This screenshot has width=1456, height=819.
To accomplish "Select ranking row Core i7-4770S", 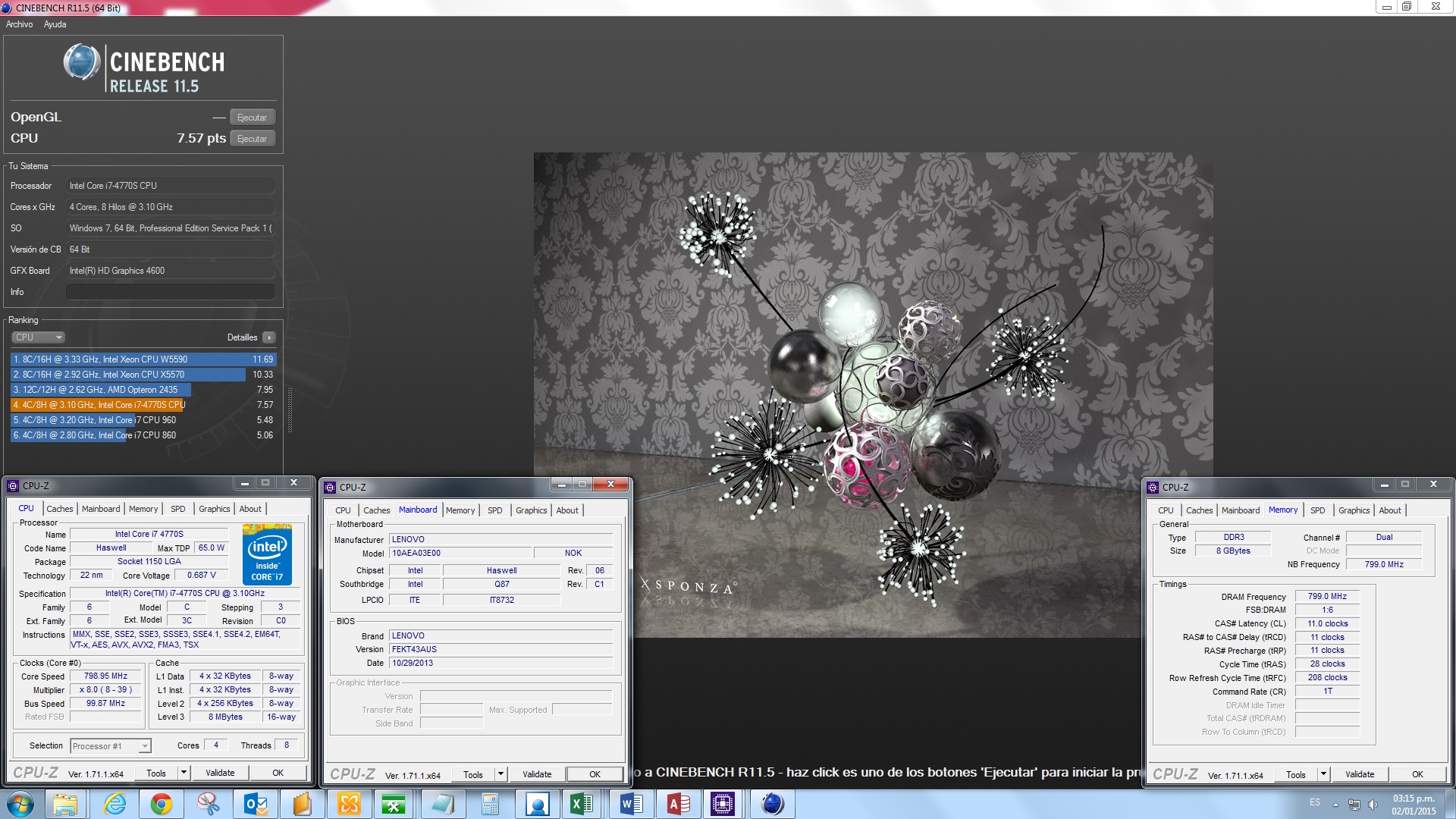I will (x=143, y=405).
